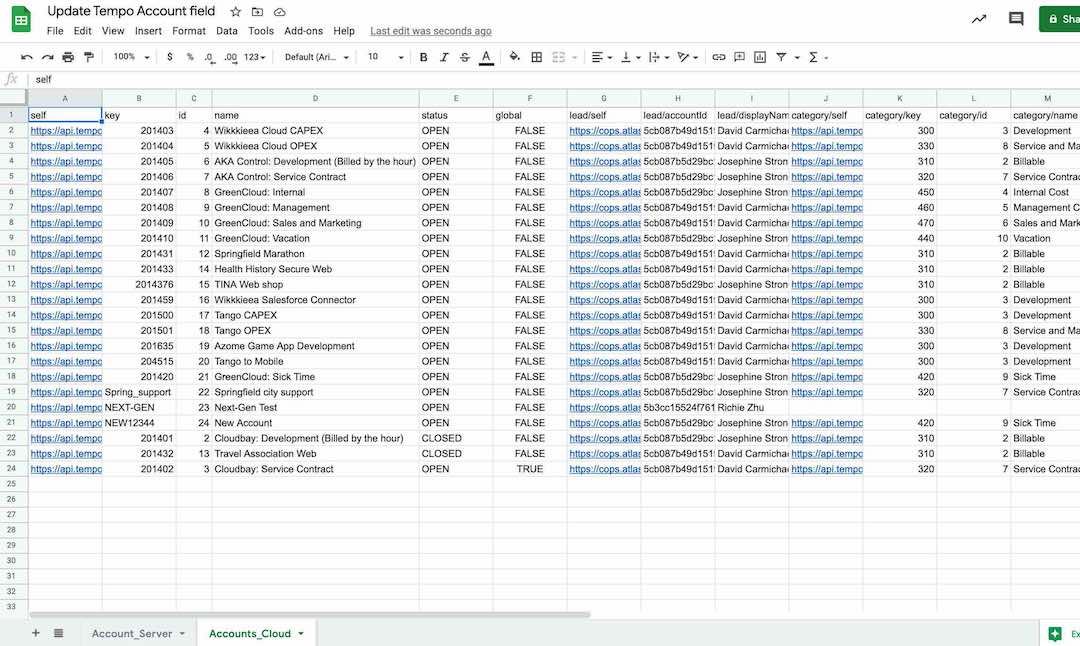The image size is (1080, 646).
Task: Toggle bold formatting
Action: coord(423,57)
